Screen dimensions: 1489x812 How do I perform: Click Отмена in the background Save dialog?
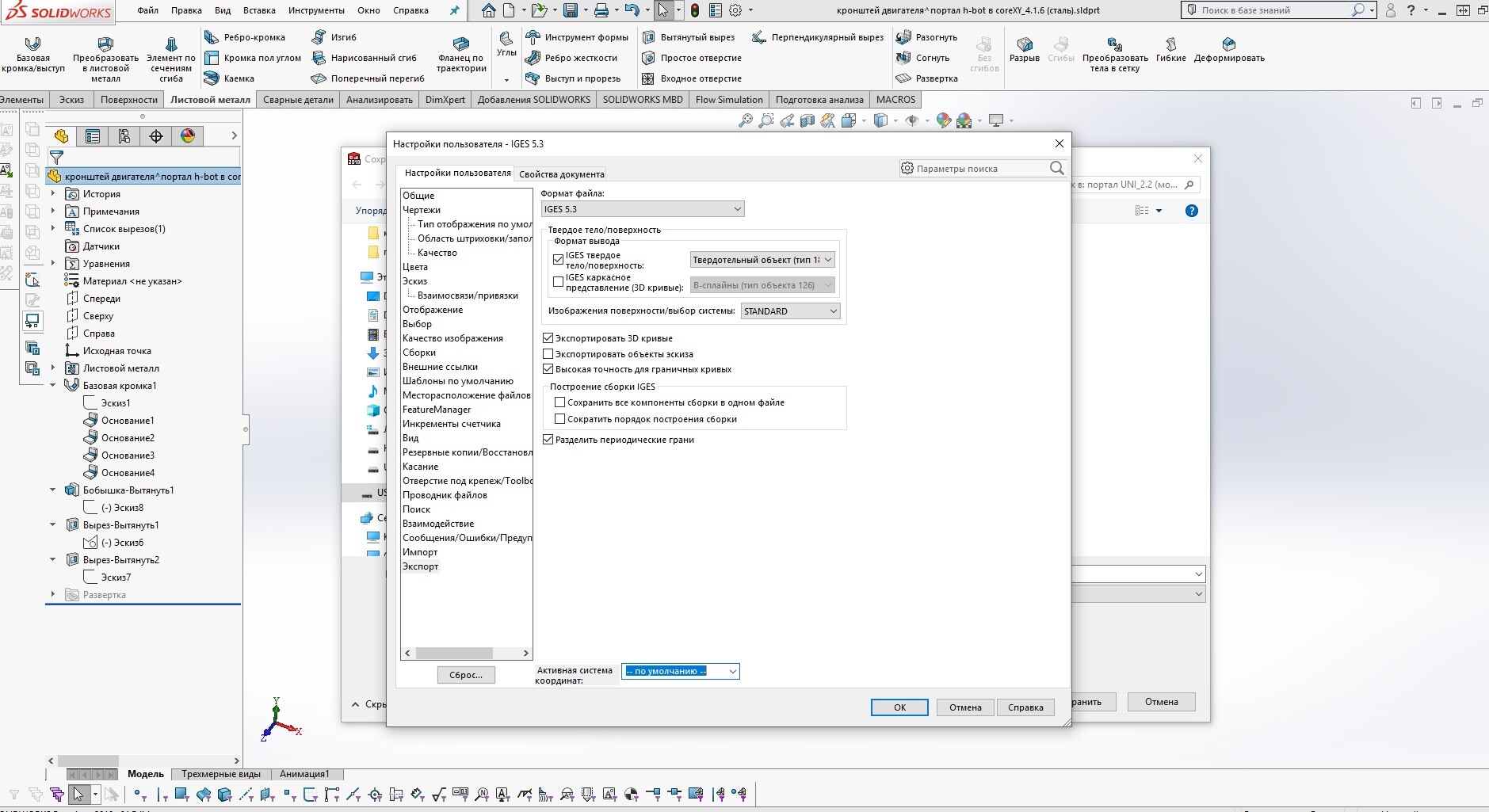coord(1162,702)
